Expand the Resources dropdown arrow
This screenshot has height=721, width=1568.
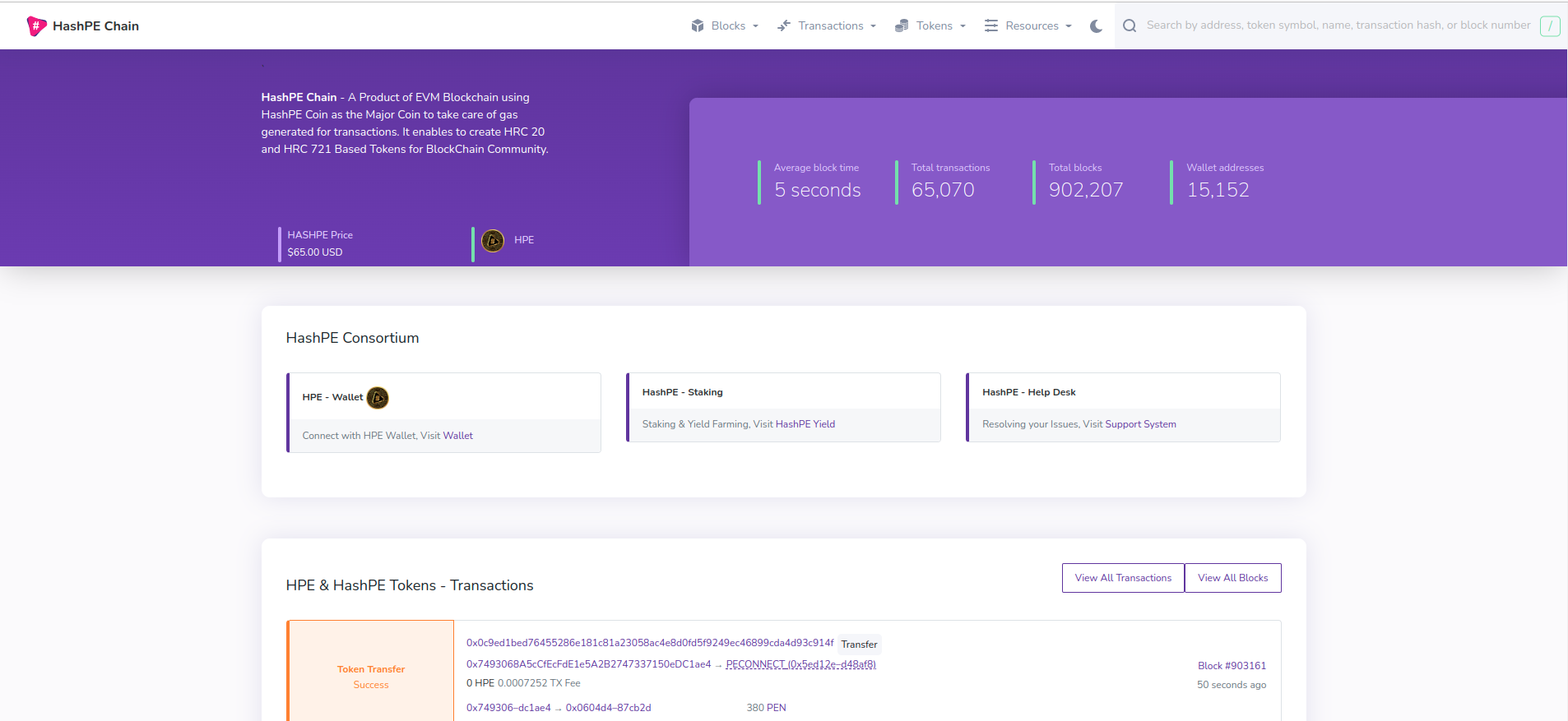click(x=1069, y=26)
